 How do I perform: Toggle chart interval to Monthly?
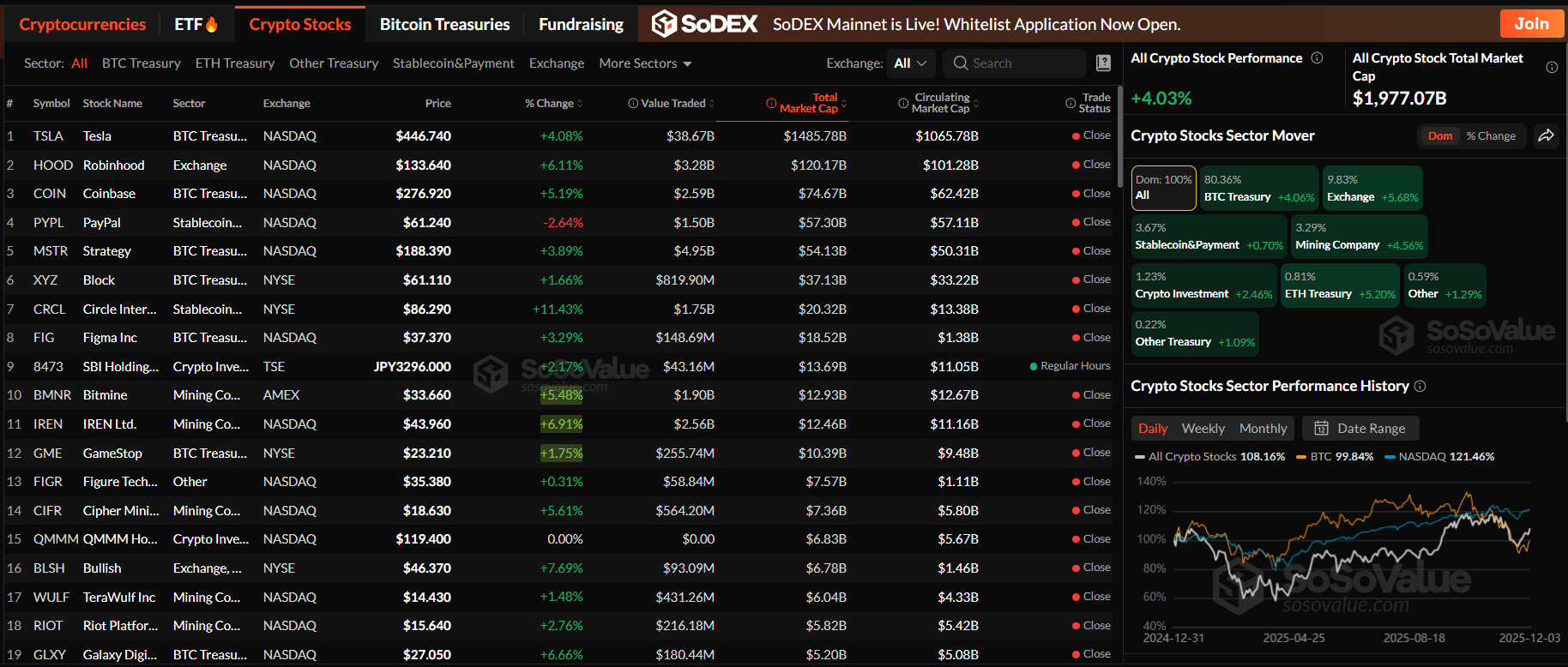point(1263,429)
